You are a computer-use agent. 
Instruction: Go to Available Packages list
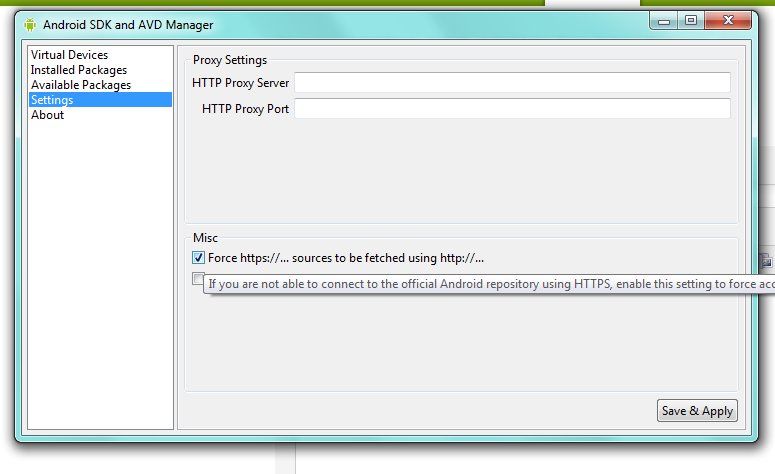pos(81,85)
